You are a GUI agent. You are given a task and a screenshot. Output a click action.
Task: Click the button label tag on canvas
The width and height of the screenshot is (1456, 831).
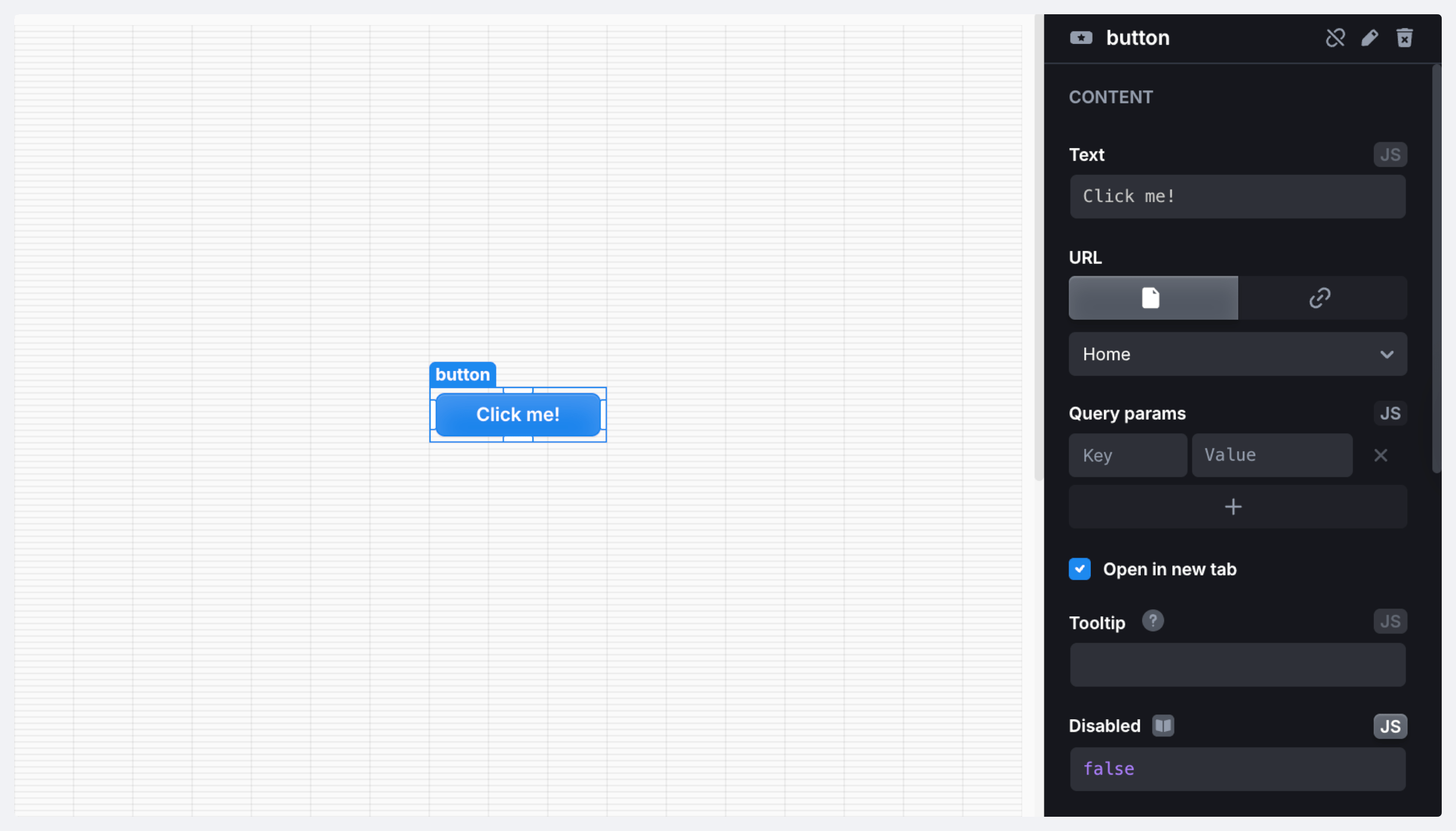[462, 374]
